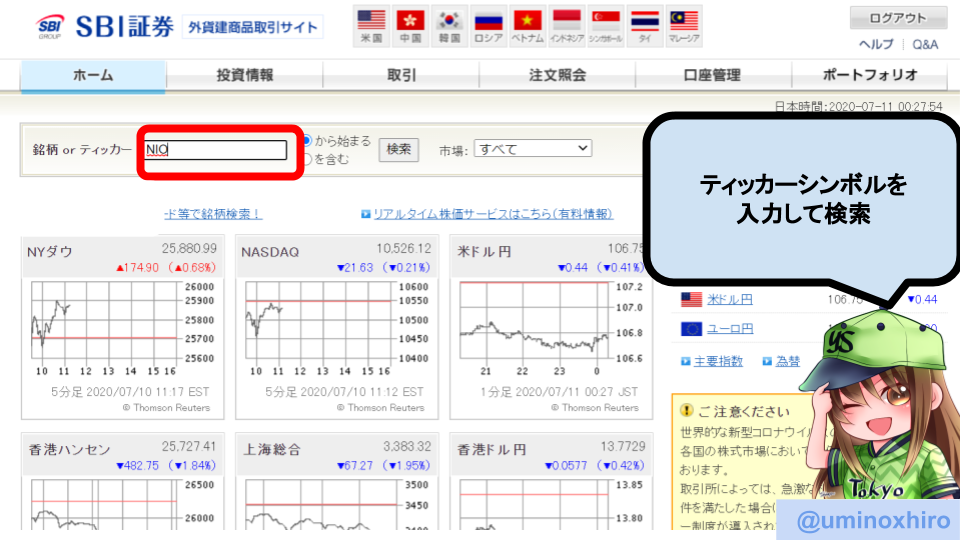The image size is (960, 540).
Task: Click the NASDAQ chart thumbnail
Action: pos(337,328)
